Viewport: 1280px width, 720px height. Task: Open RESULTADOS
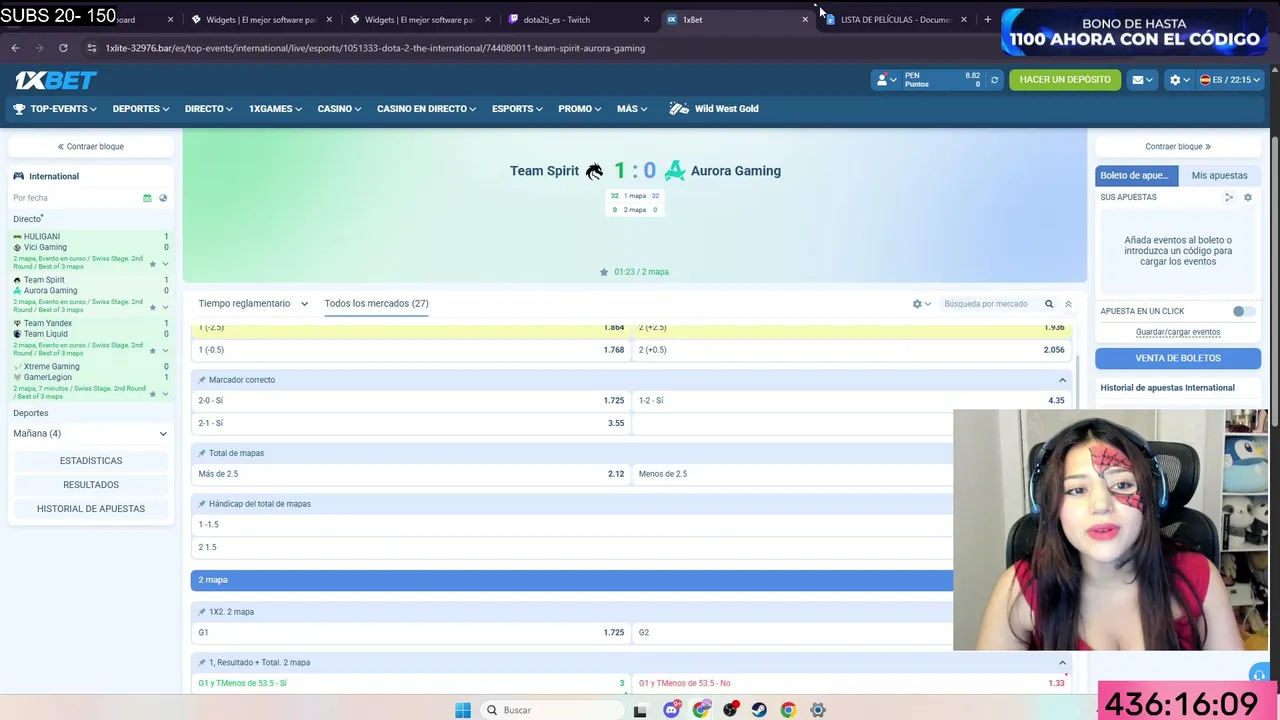tap(90, 485)
